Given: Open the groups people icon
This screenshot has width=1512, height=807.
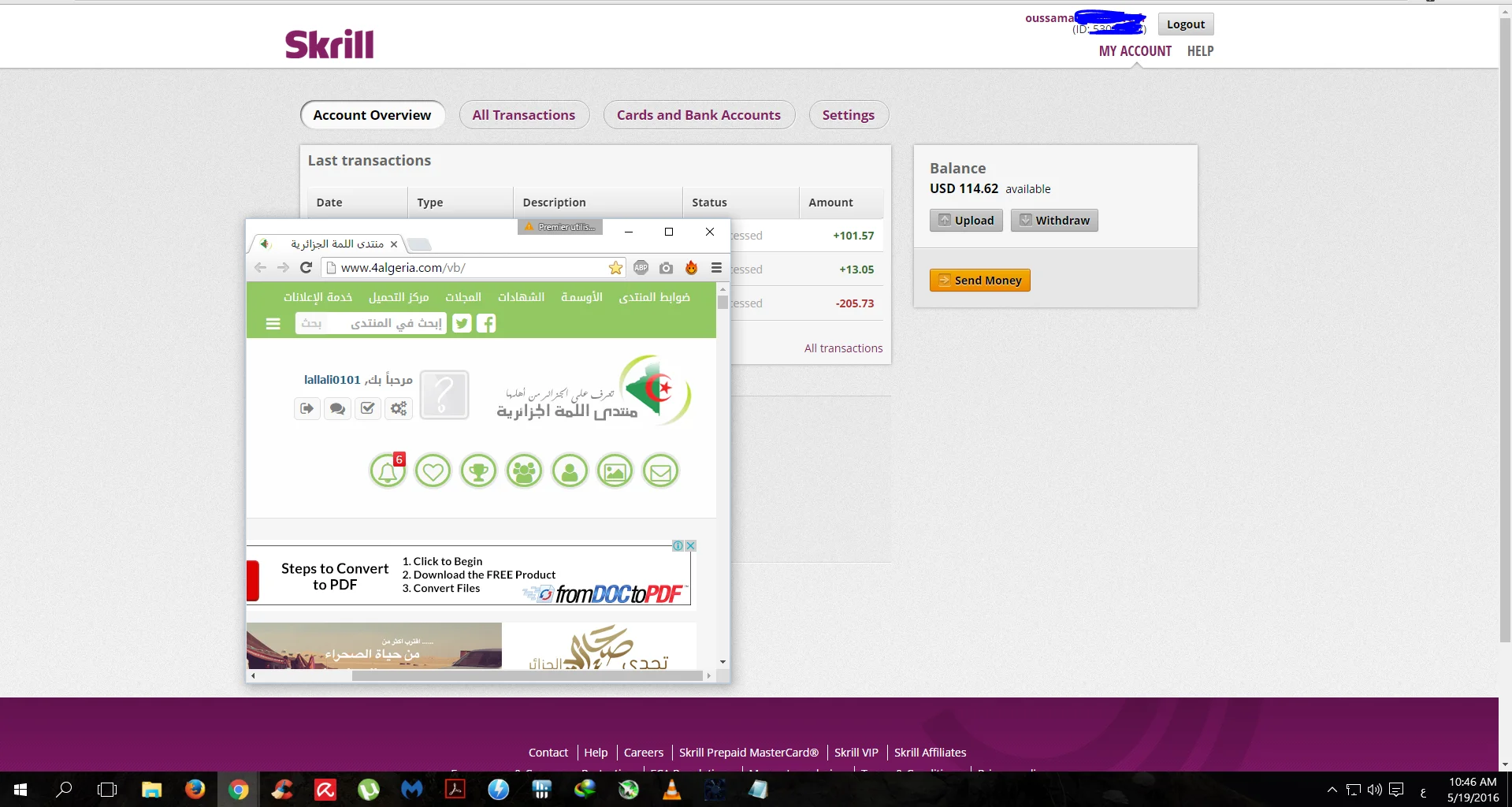Looking at the screenshot, I should (x=524, y=471).
